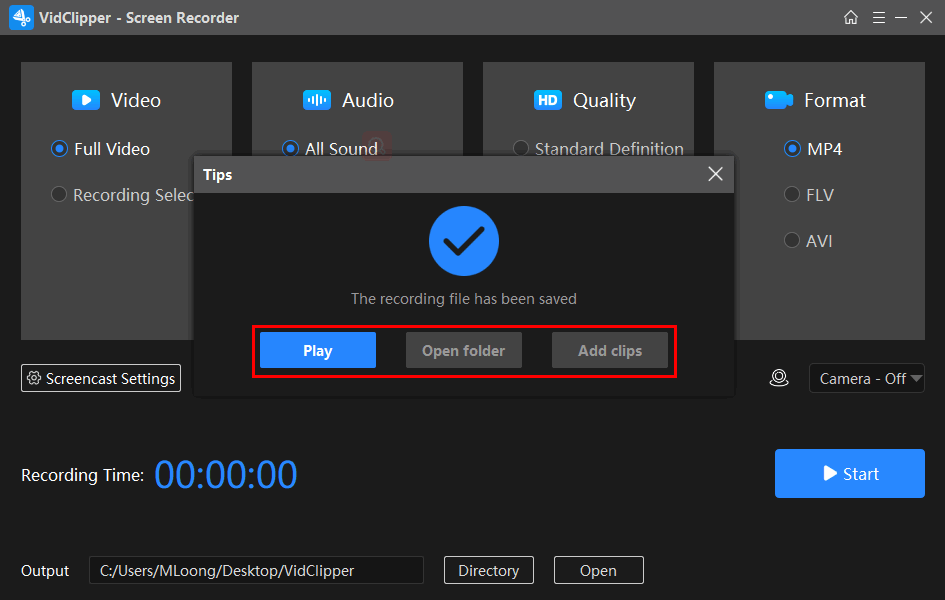Expand the Camera - Off dropdown
Image resolution: width=945 pixels, height=600 pixels.
coord(866,378)
